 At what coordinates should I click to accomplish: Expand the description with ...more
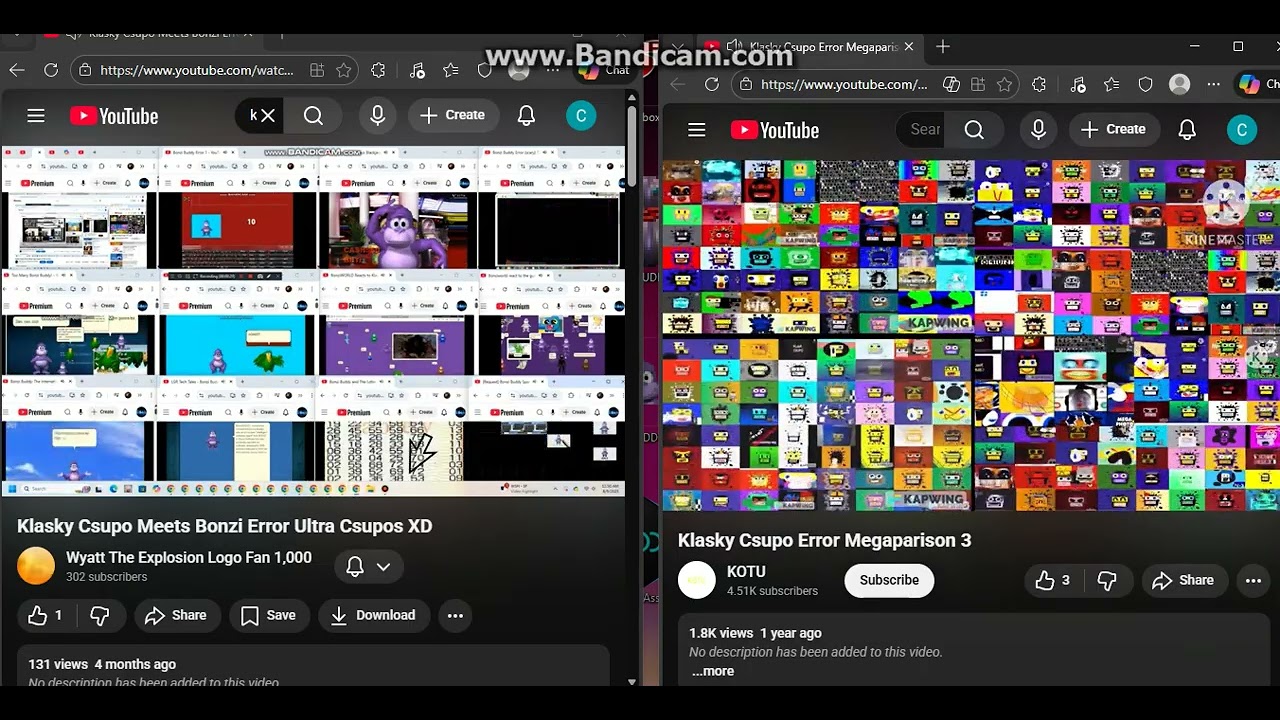713,671
